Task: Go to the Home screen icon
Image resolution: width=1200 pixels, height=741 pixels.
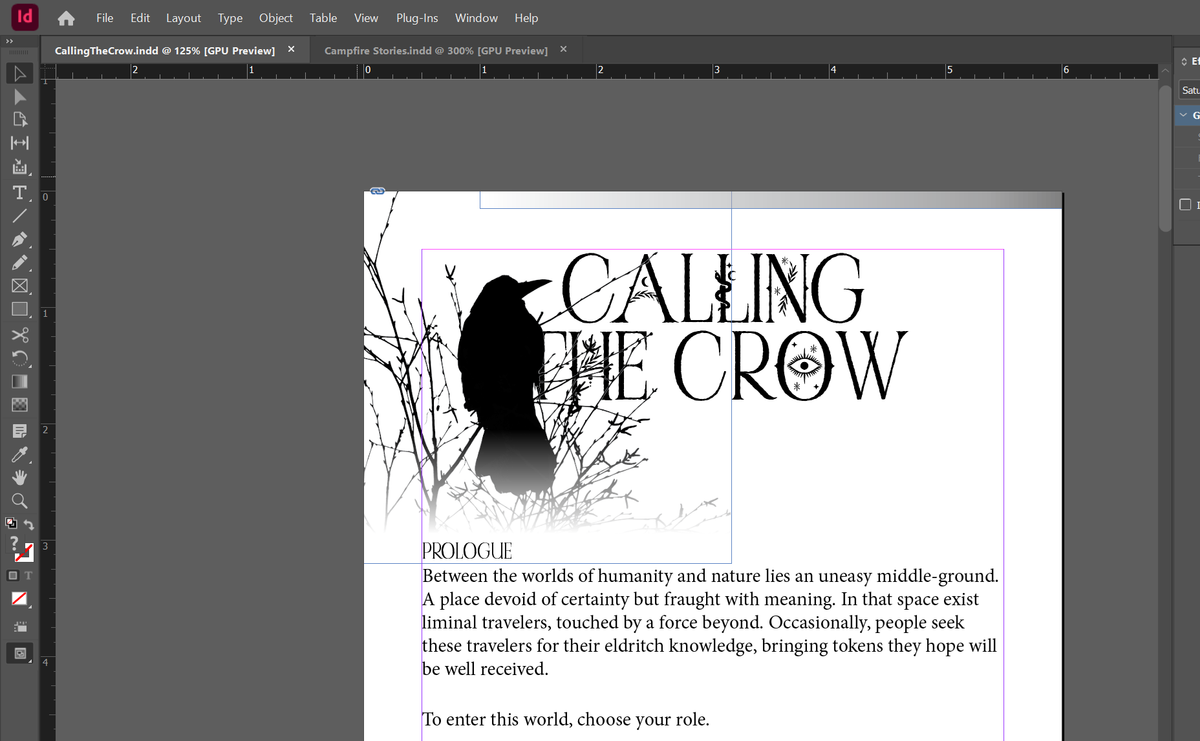Action: pyautogui.click(x=66, y=18)
